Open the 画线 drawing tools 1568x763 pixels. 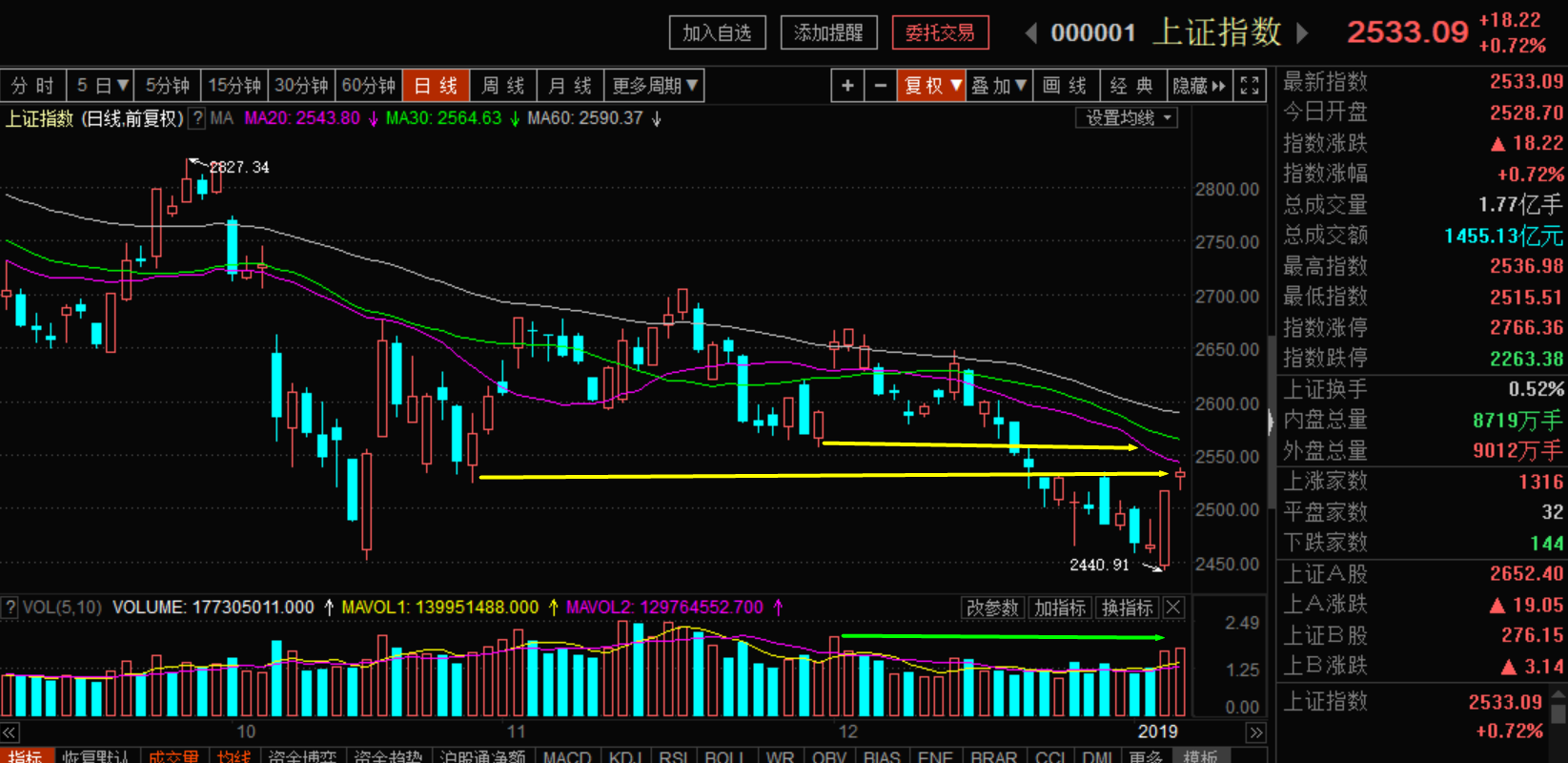point(1065,86)
